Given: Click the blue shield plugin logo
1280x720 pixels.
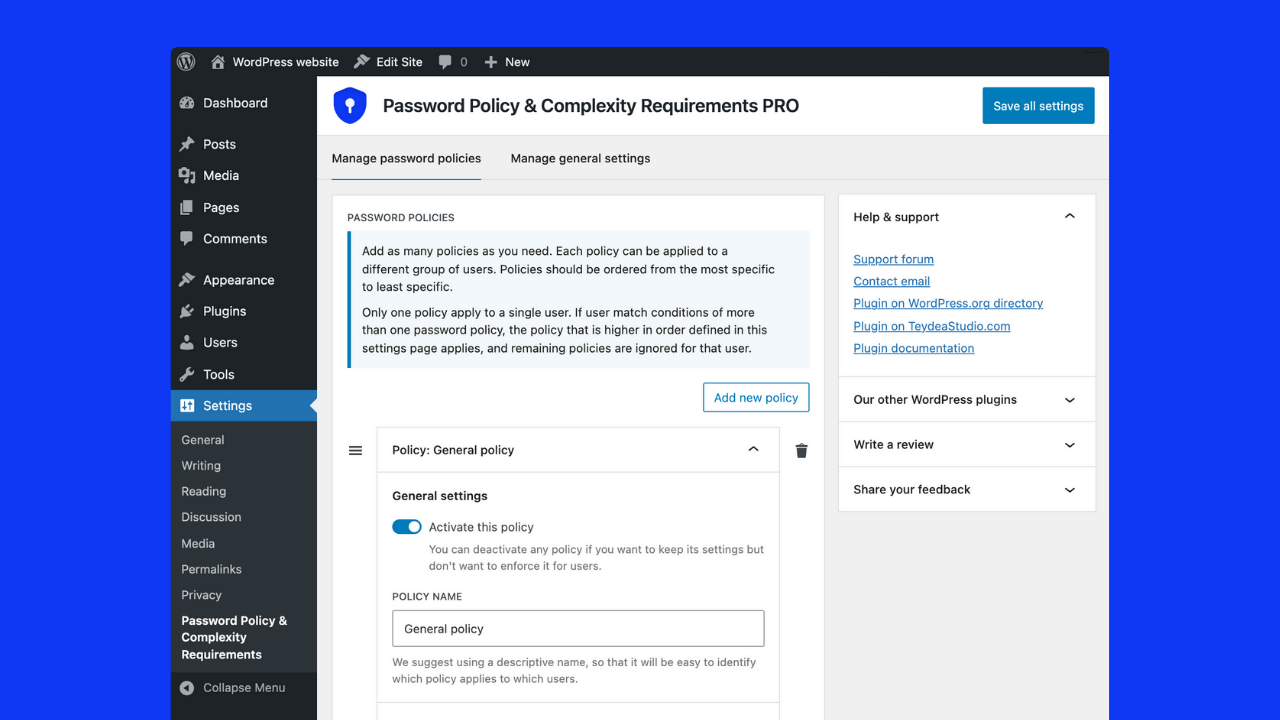Looking at the screenshot, I should tap(350, 106).
